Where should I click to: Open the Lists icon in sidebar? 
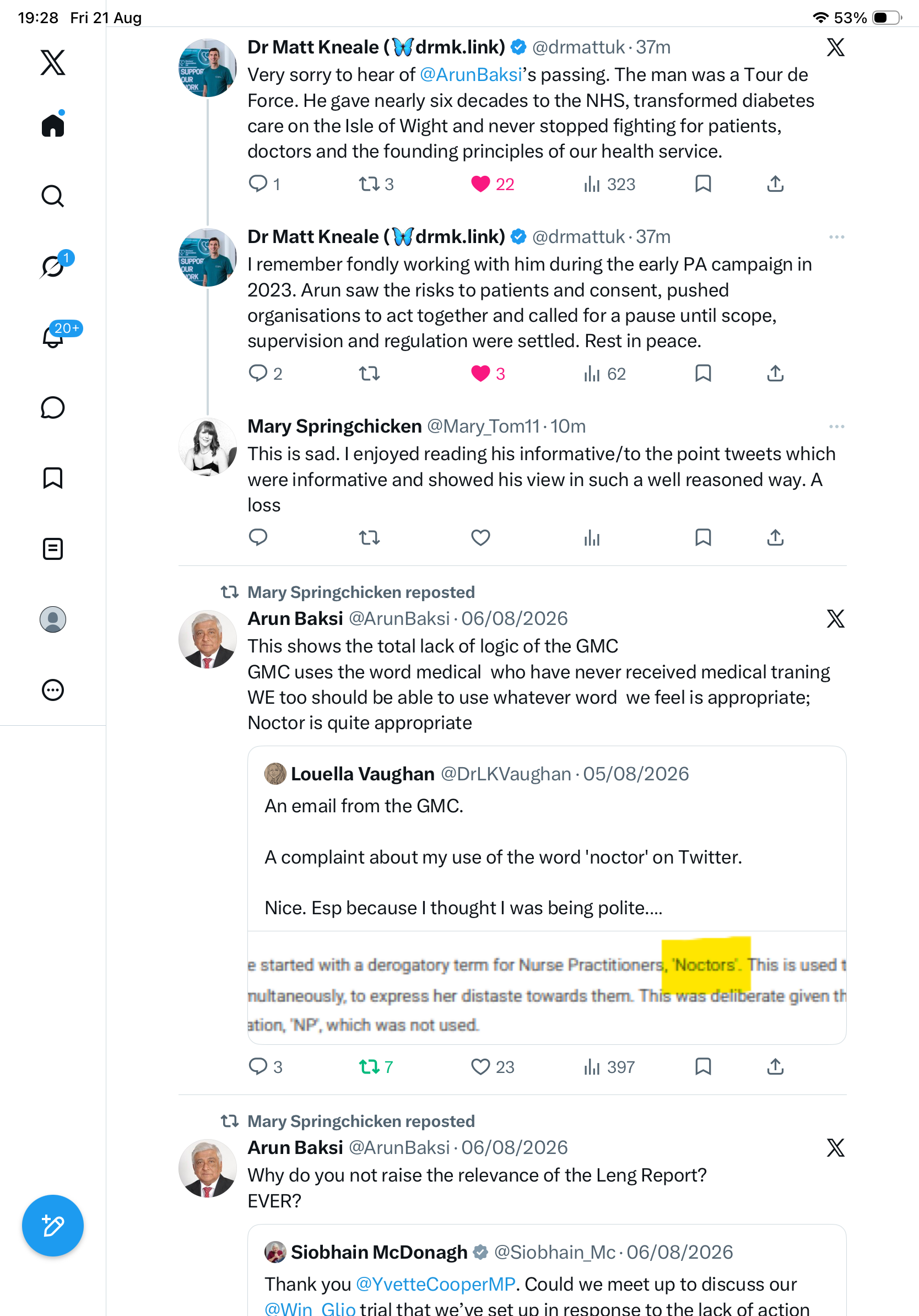(x=53, y=548)
